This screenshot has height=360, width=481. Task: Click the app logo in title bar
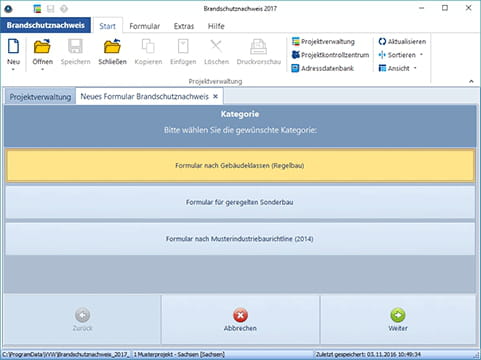pos(8,8)
